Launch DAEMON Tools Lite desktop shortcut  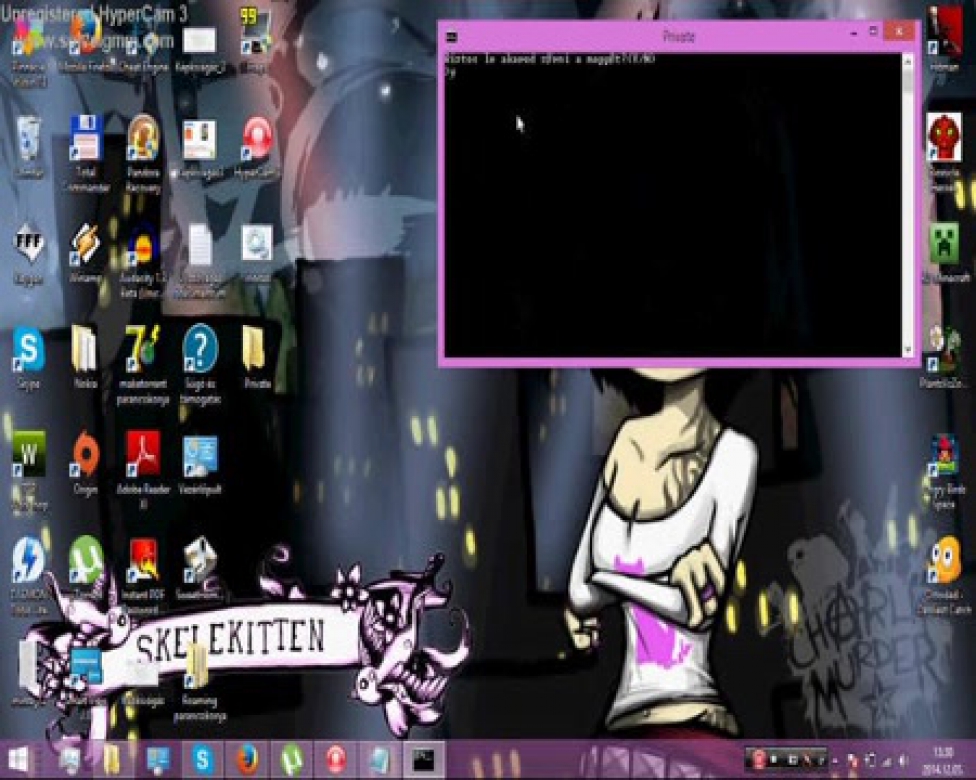coord(28,576)
